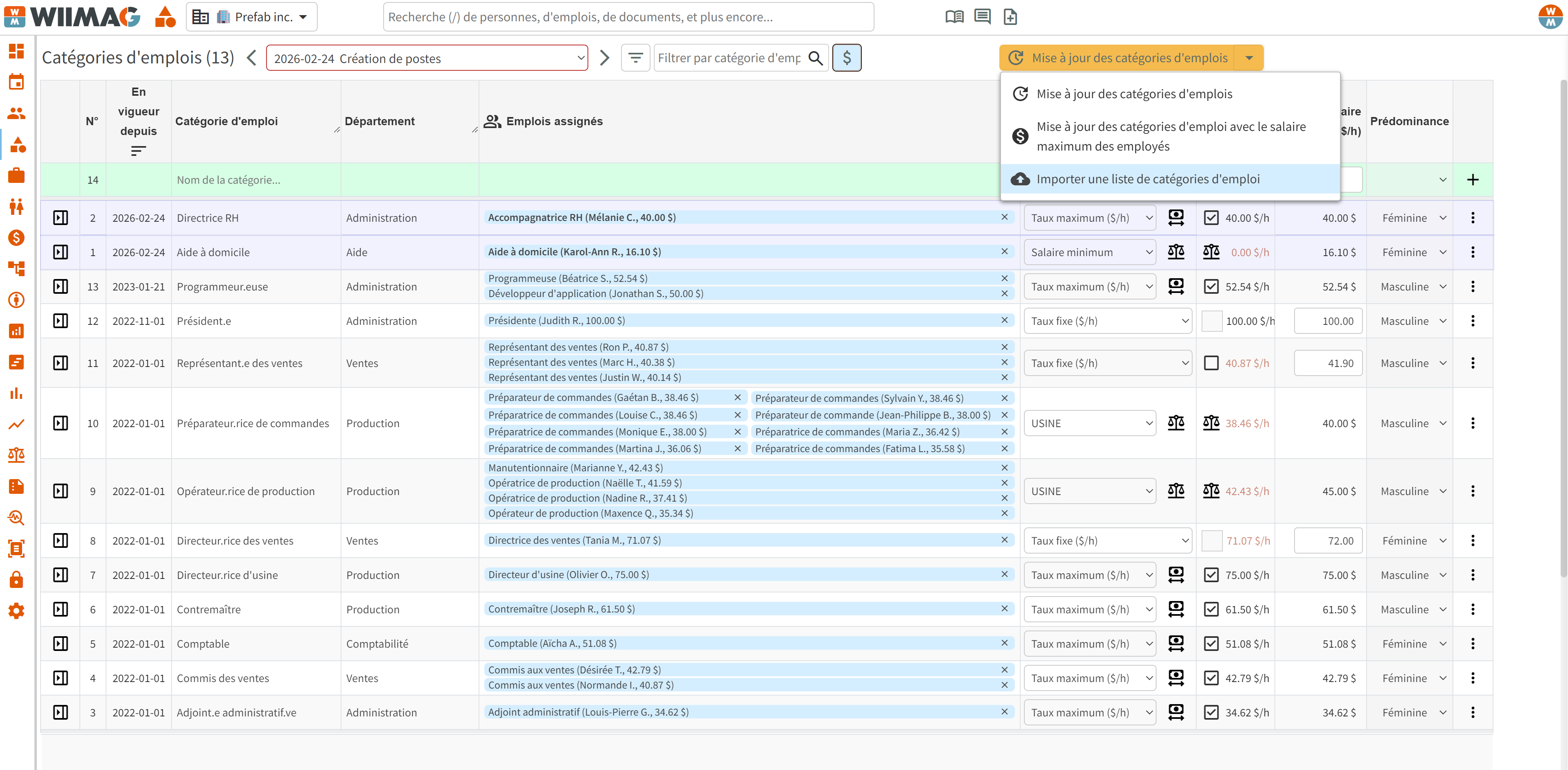This screenshot has width=1568, height=770.
Task: Toggle the 75.00 $/h checkbox for Directeur.rice d'usine
Action: coord(1211,575)
